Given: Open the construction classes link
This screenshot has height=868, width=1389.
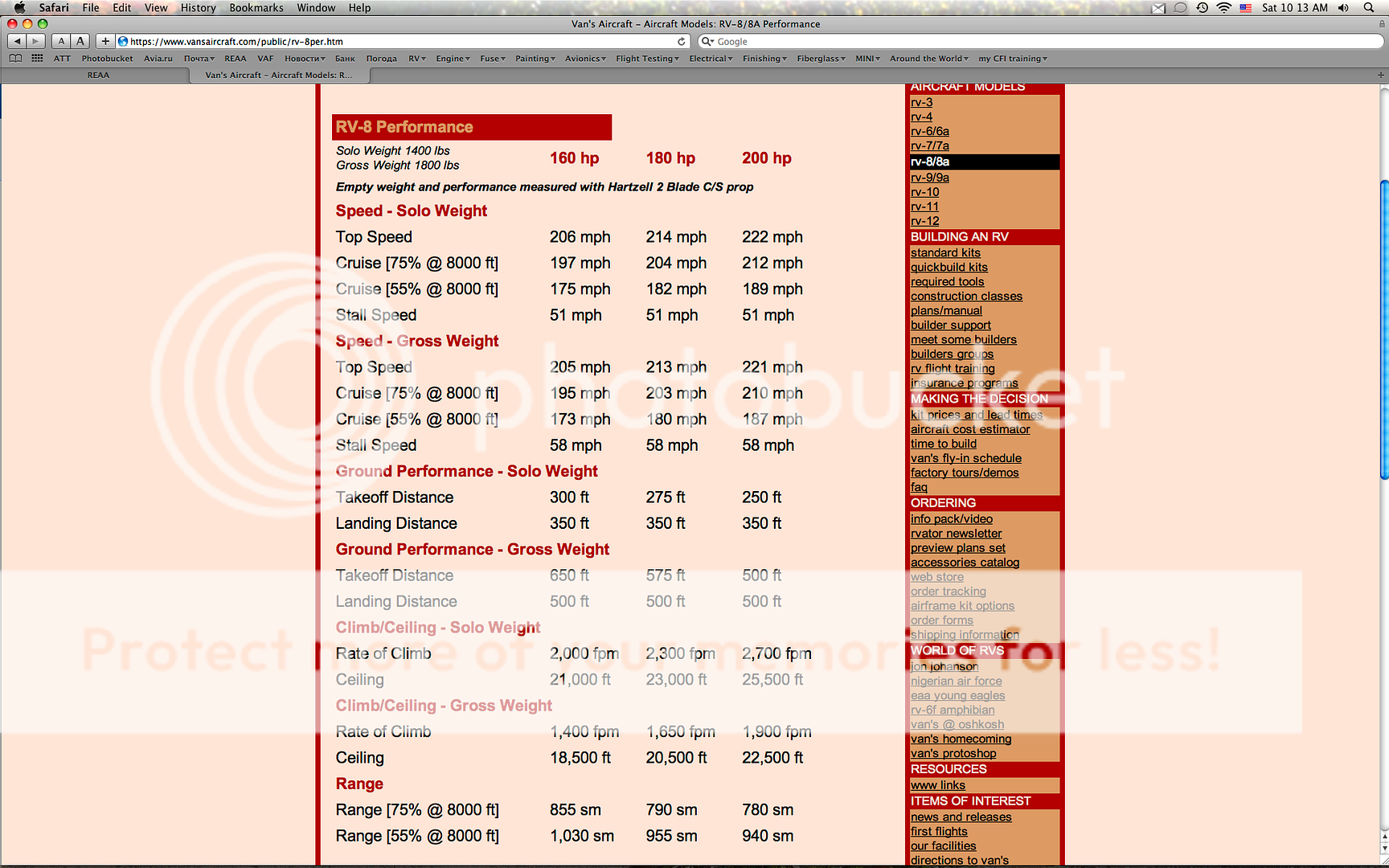Looking at the screenshot, I should pos(966,297).
